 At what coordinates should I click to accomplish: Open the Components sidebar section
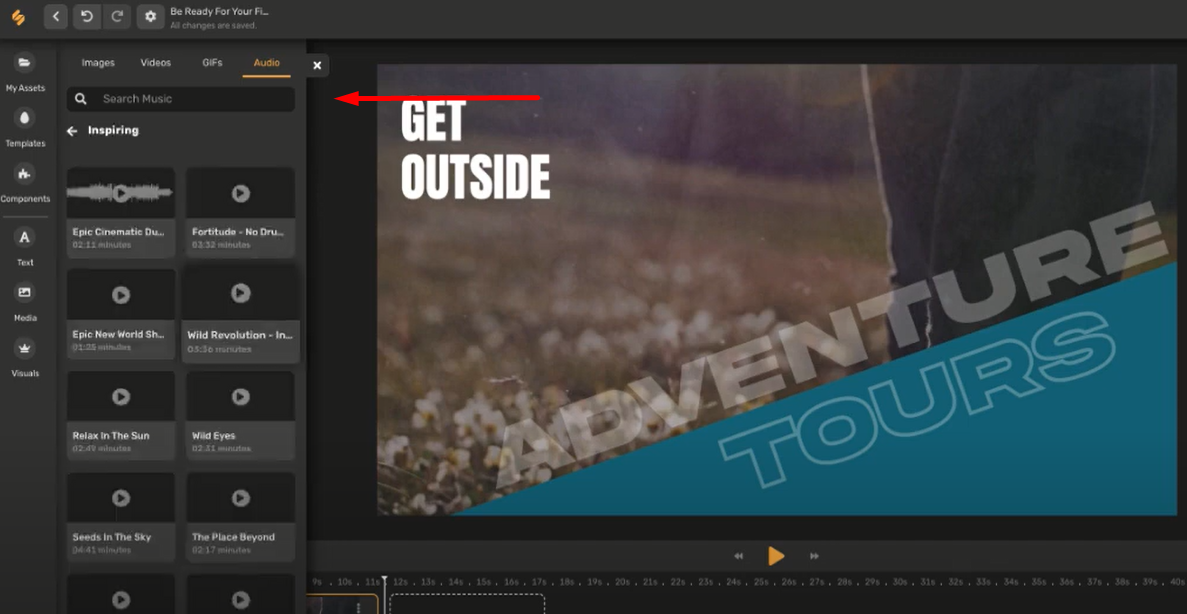[x=25, y=183]
